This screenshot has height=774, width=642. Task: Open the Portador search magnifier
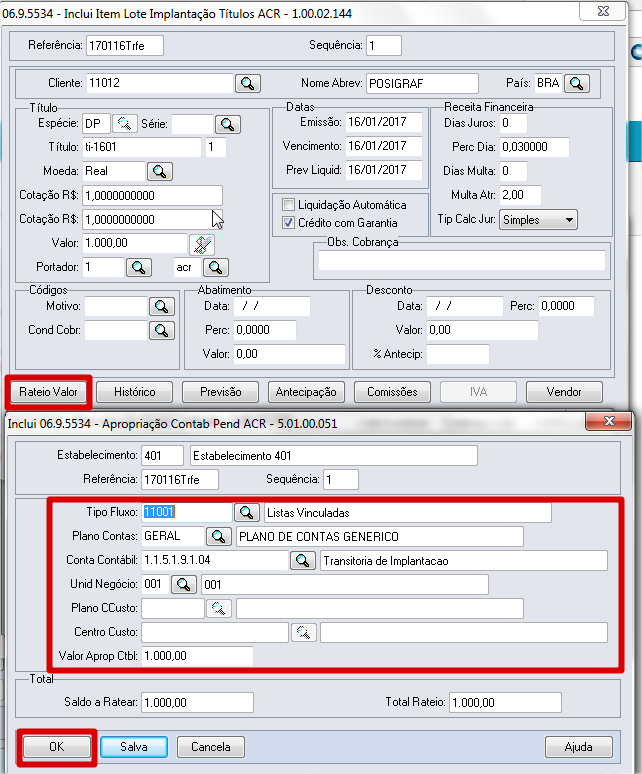[x=139, y=268]
